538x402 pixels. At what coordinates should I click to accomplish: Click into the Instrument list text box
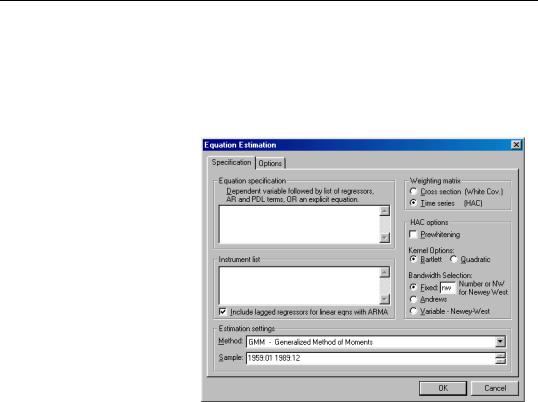point(299,286)
